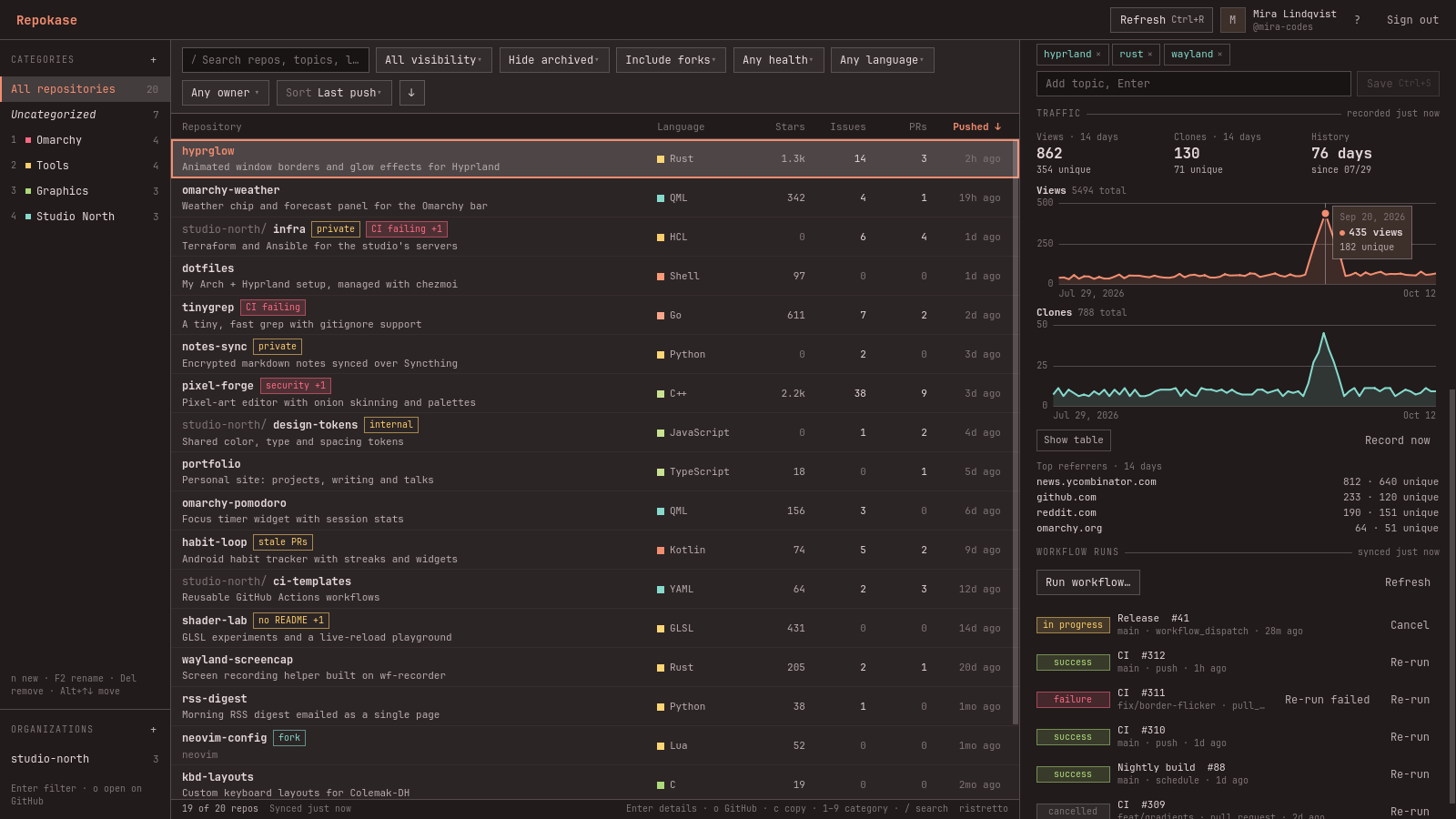Focus the Add topic input
This screenshot has height=819, width=1456.
click(x=1193, y=84)
